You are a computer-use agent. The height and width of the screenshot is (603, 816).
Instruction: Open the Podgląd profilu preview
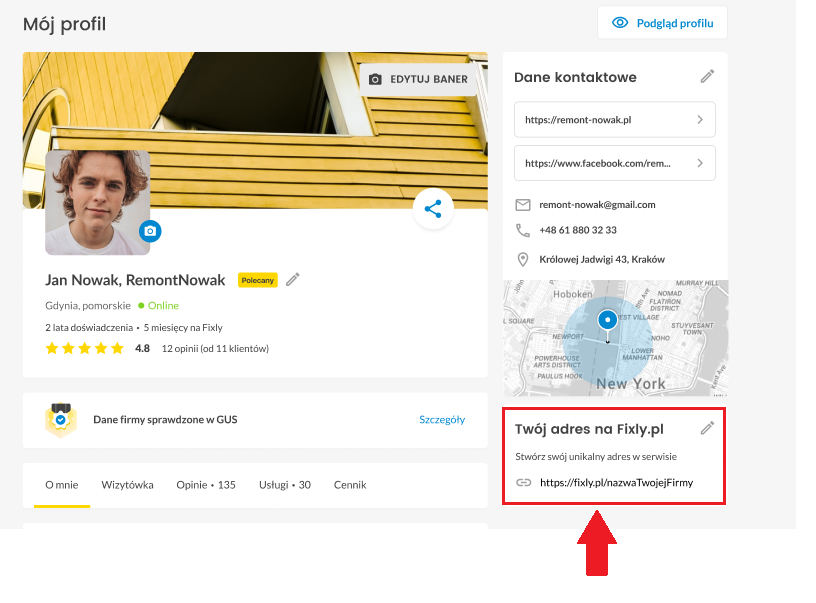pyautogui.click(x=662, y=23)
